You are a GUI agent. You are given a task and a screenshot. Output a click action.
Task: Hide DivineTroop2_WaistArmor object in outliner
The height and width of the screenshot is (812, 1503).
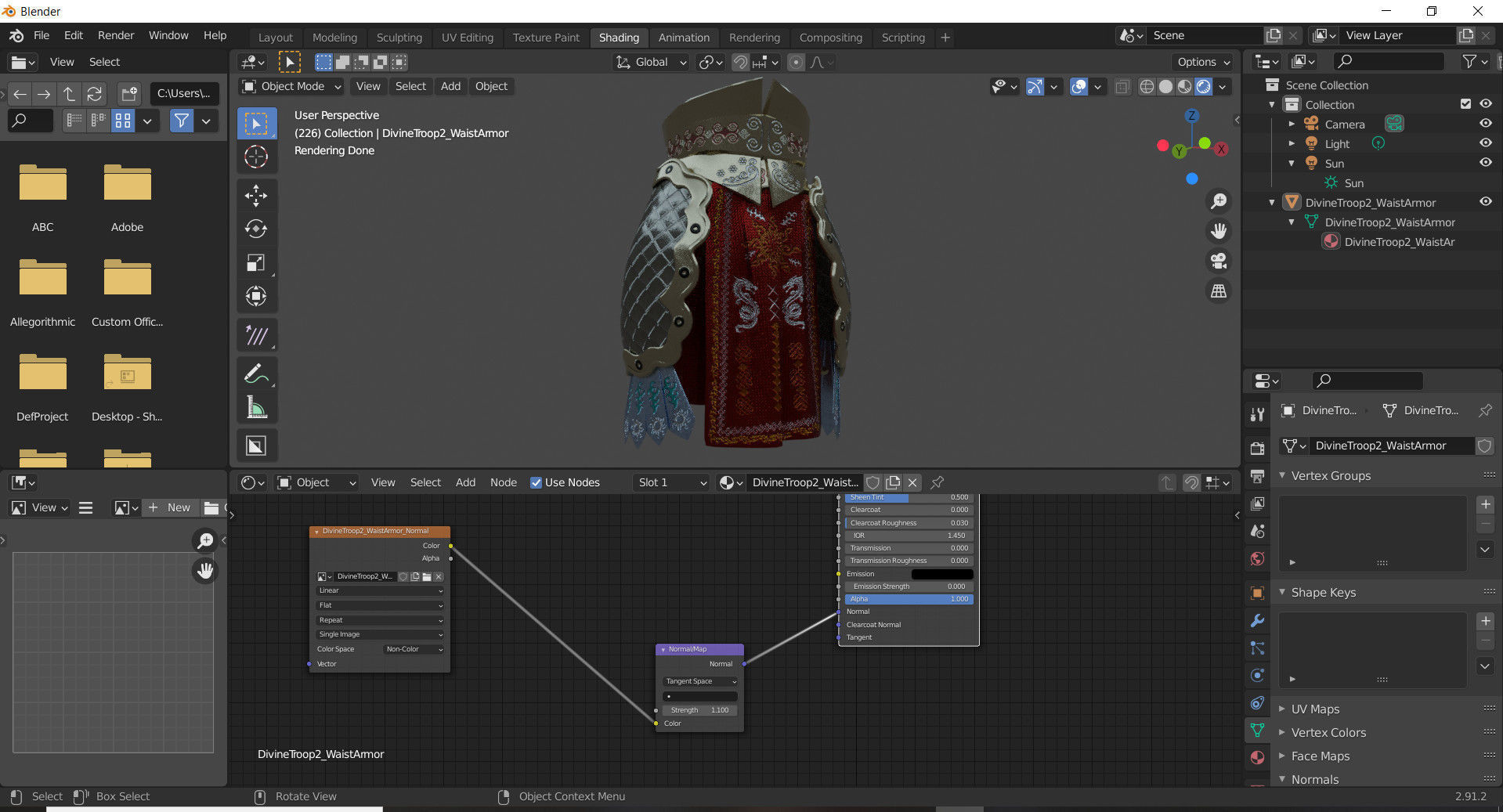[1485, 202]
